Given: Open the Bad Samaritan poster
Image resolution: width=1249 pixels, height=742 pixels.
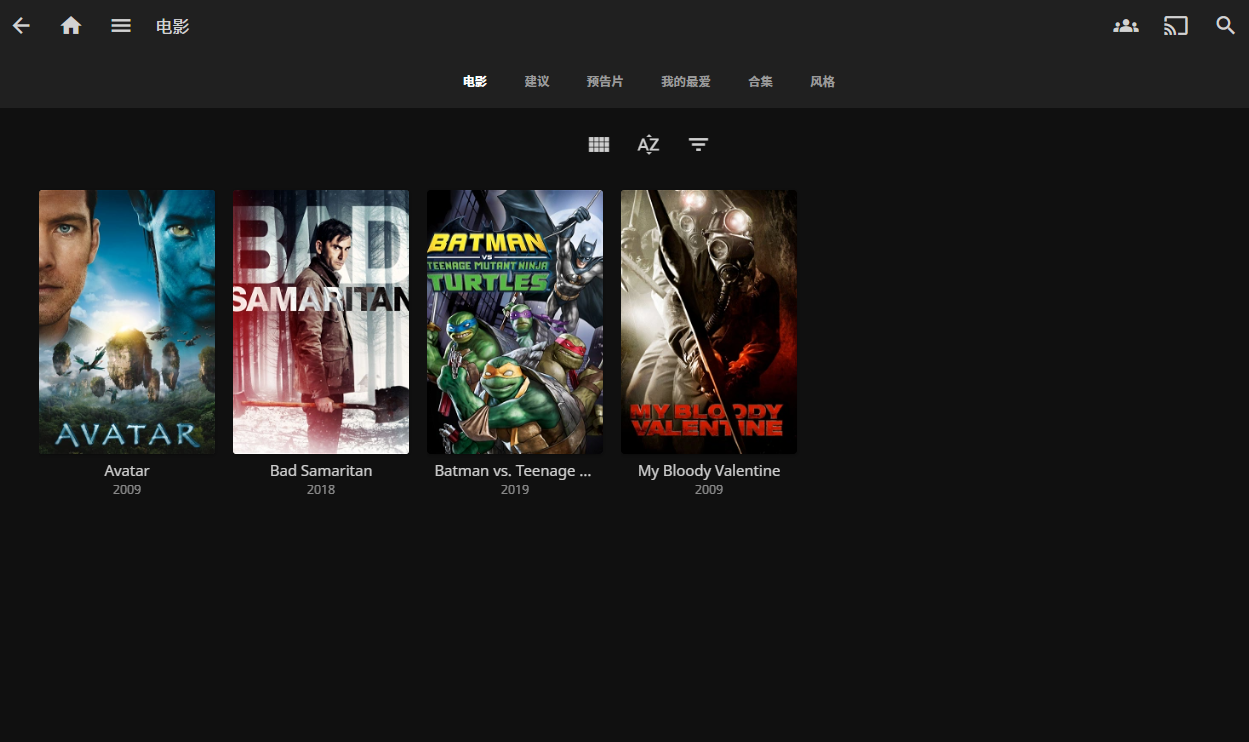Looking at the screenshot, I should coord(321,322).
